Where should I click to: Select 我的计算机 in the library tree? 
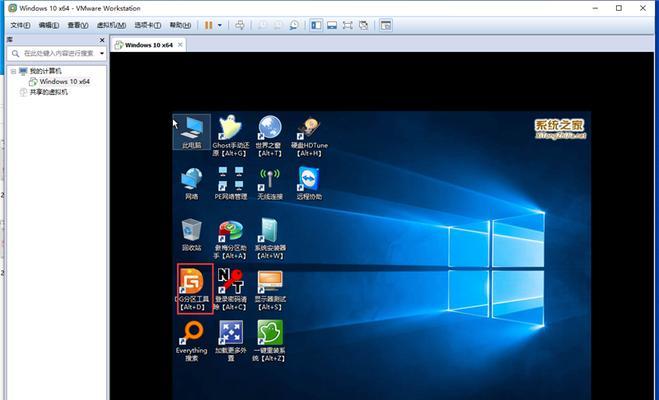(x=45, y=71)
